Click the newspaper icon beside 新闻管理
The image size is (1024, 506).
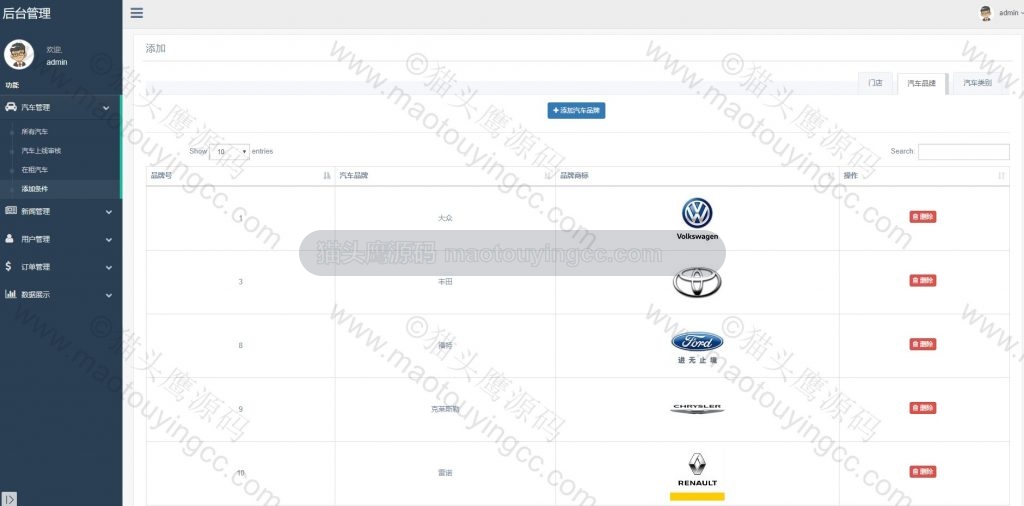10,210
